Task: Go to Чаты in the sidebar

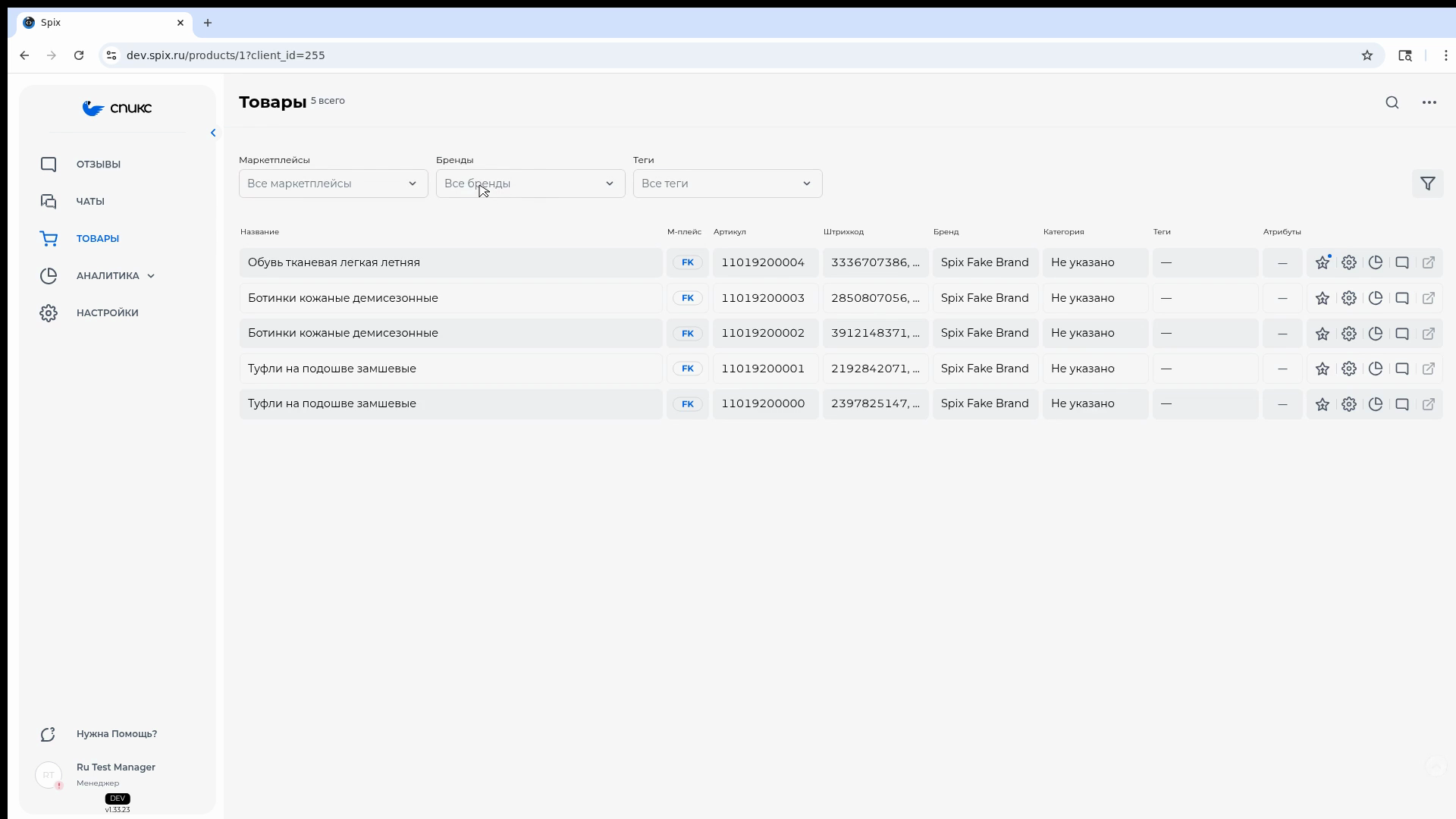Action: pyautogui.click(x=90, y=201)
